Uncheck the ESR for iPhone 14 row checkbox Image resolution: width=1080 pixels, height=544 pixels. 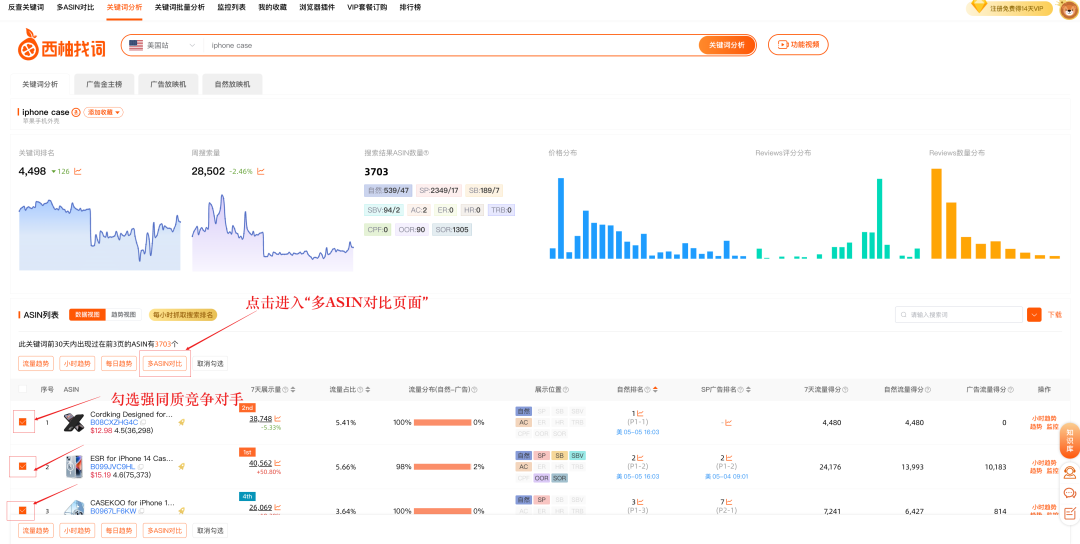23,466
